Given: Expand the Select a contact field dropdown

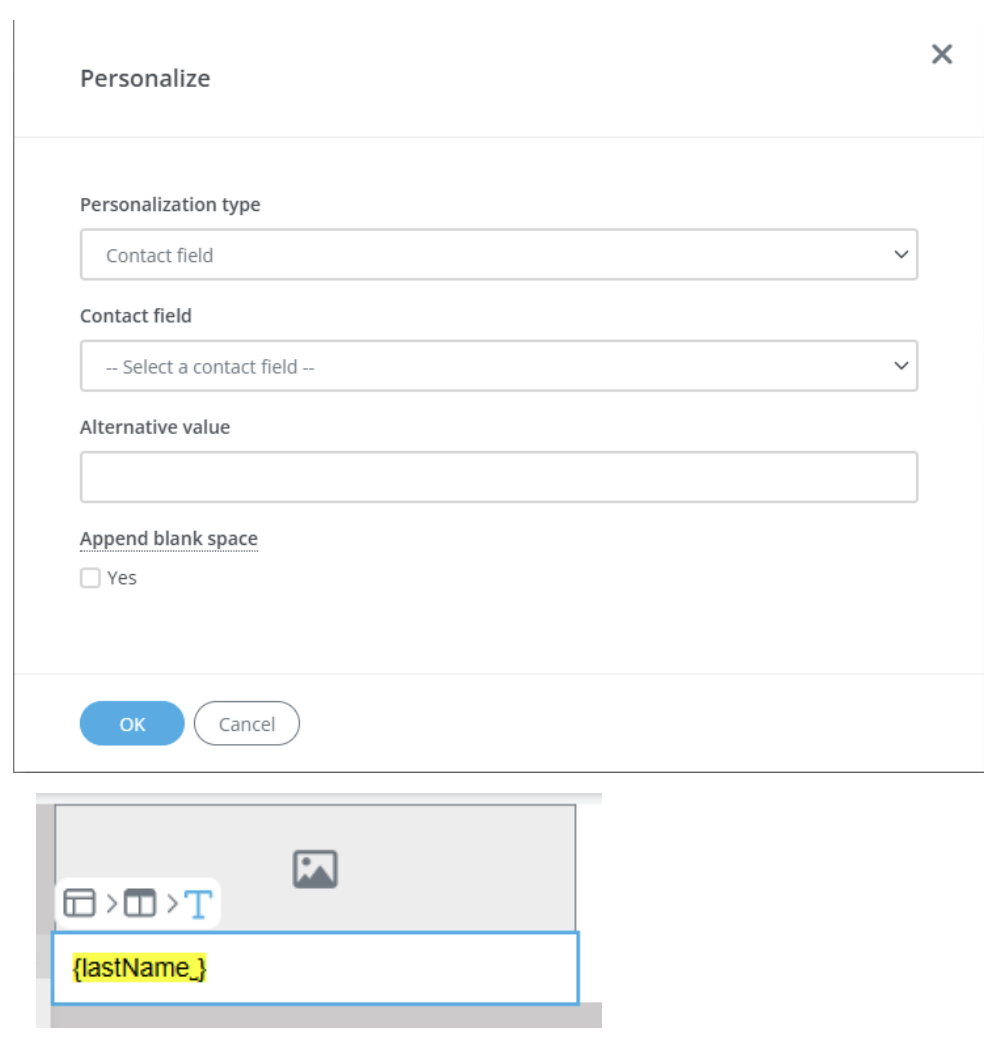Looking at the screenshot, I should (498, 366).
